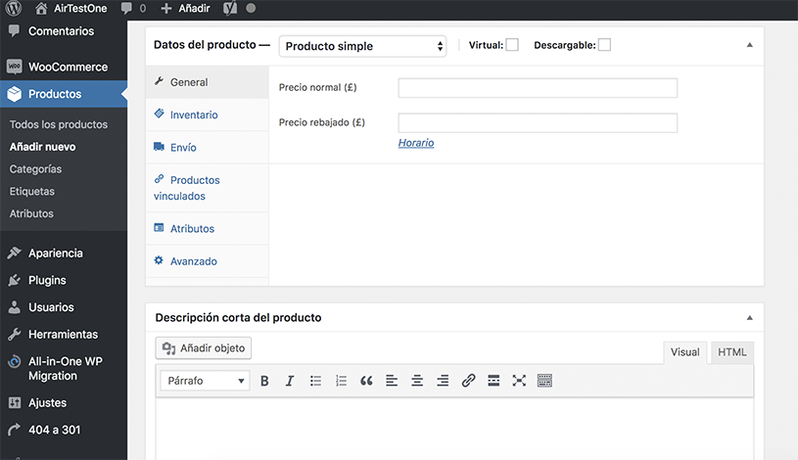Apply blockquote formatting
This screenshot has width=798, height=460.
[366, 381]
